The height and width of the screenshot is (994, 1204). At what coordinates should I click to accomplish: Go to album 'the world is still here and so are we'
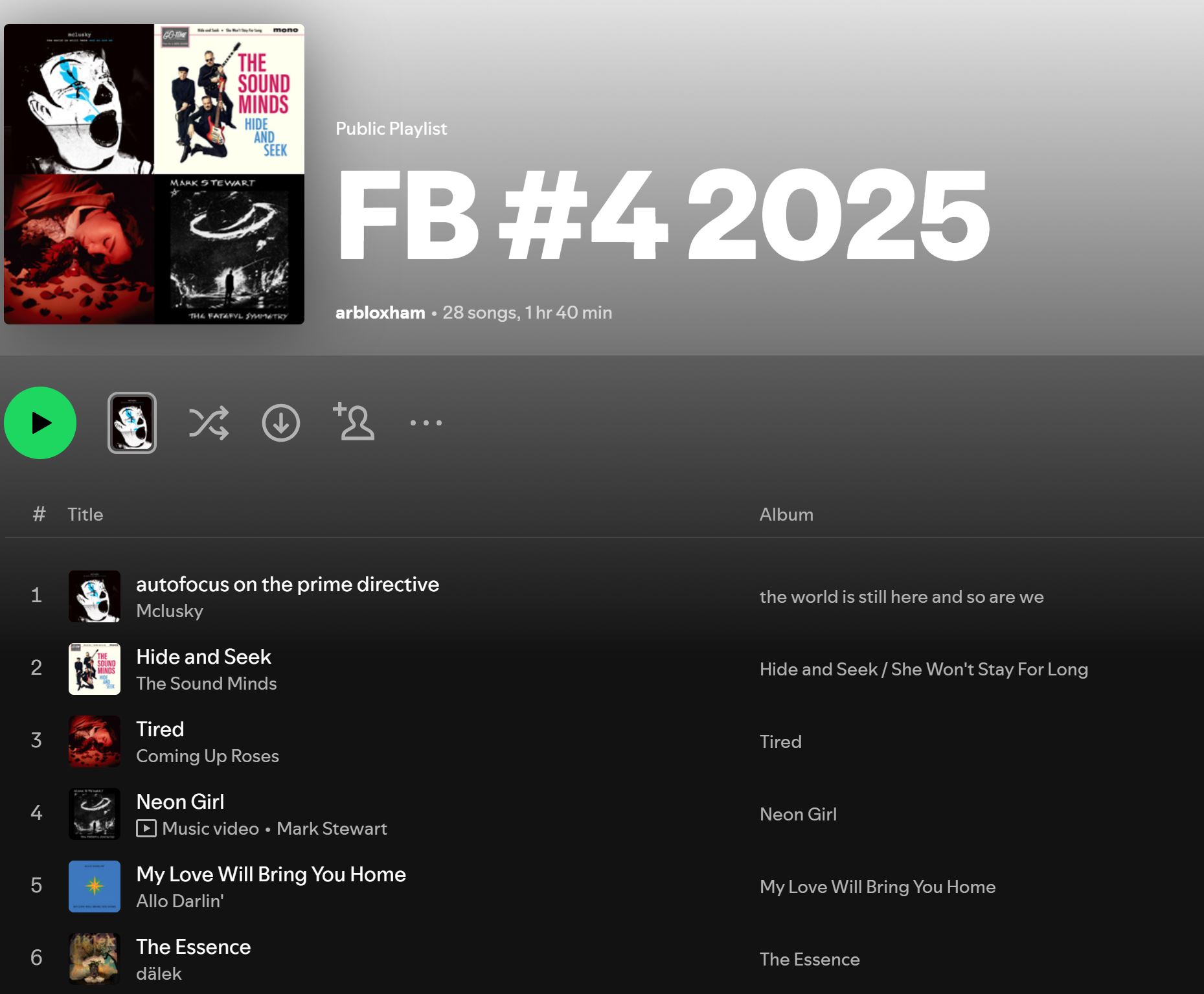click(x=901, y=597)
